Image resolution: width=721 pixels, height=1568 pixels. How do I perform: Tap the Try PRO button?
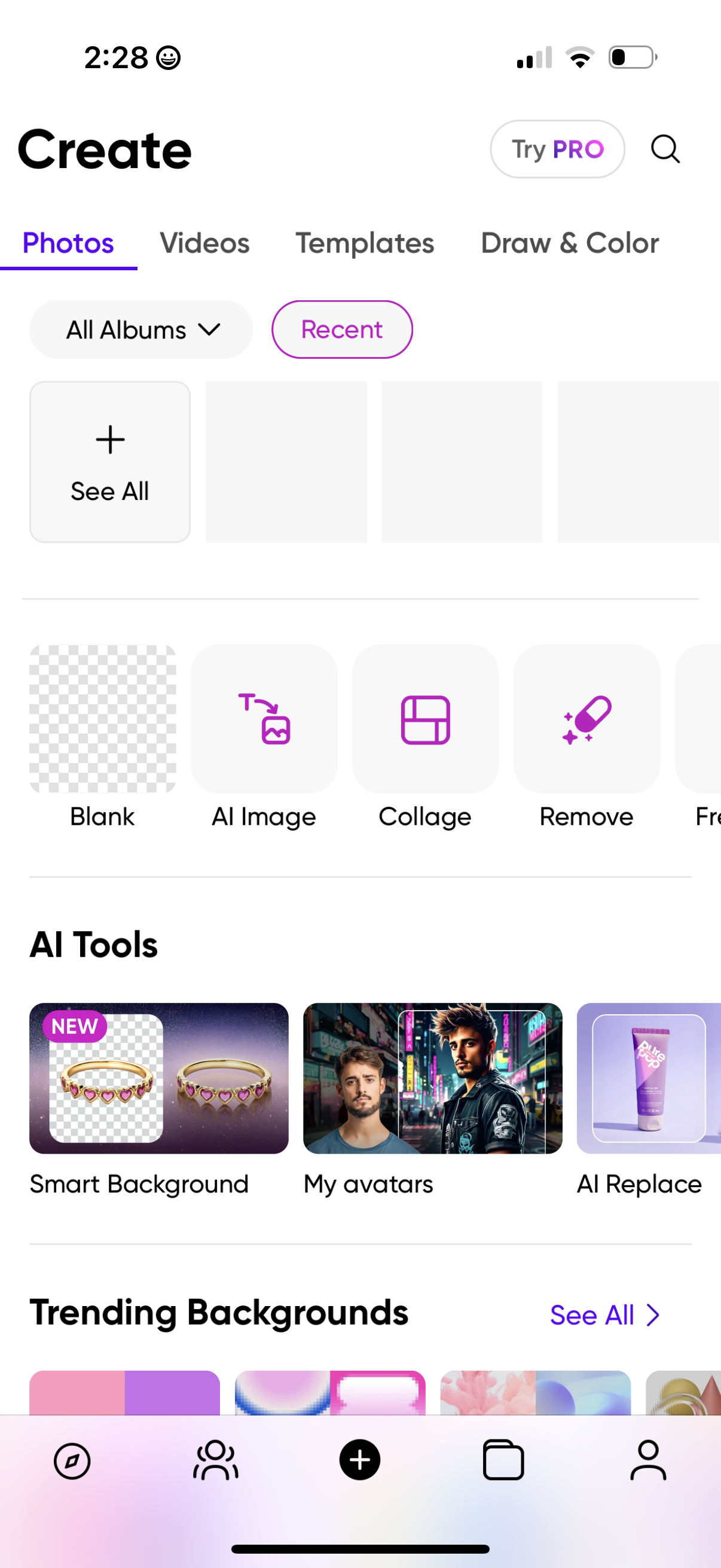click(557, 149)
